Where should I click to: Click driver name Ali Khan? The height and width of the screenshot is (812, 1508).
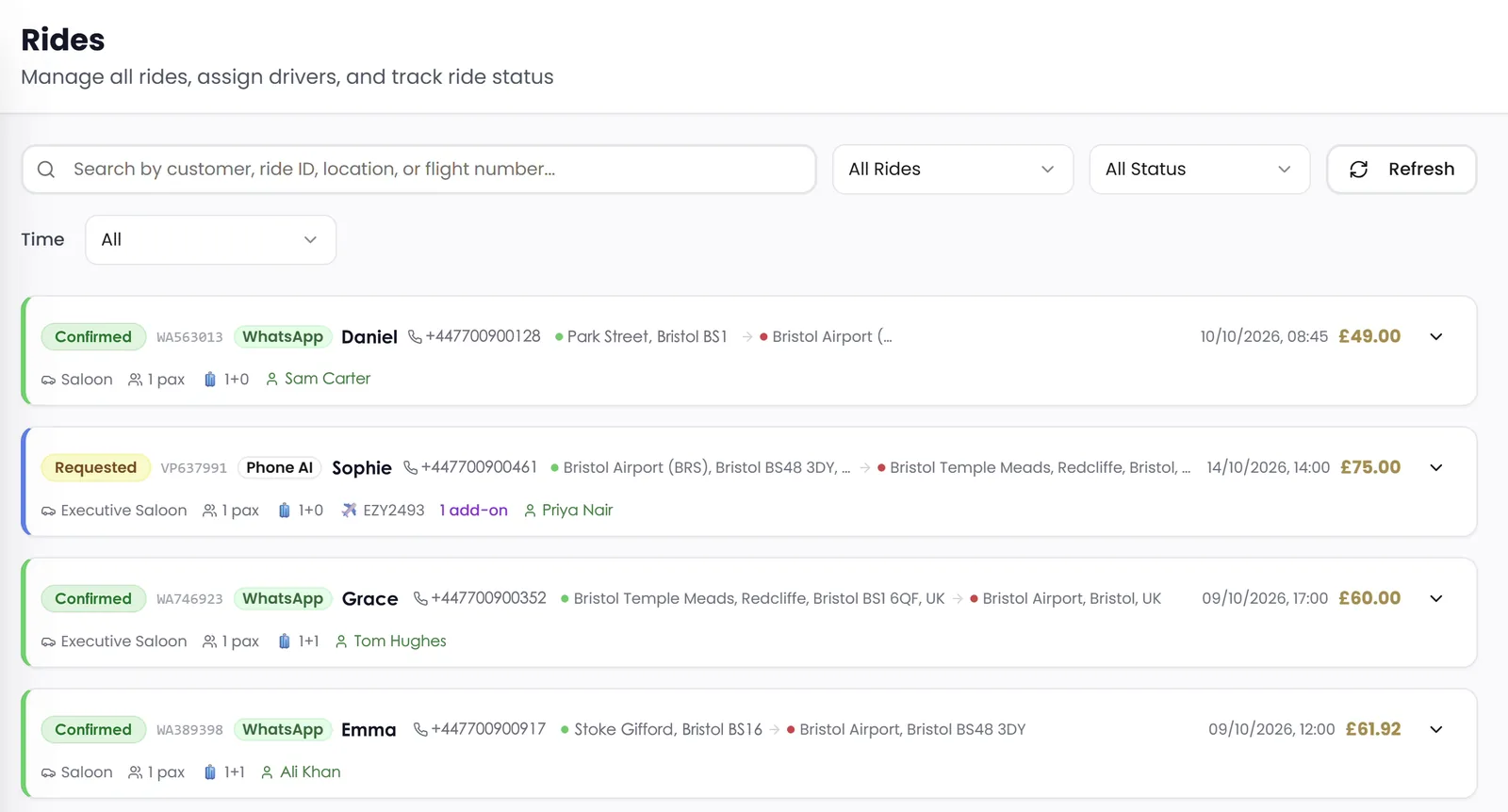click(x=310, y=772)
